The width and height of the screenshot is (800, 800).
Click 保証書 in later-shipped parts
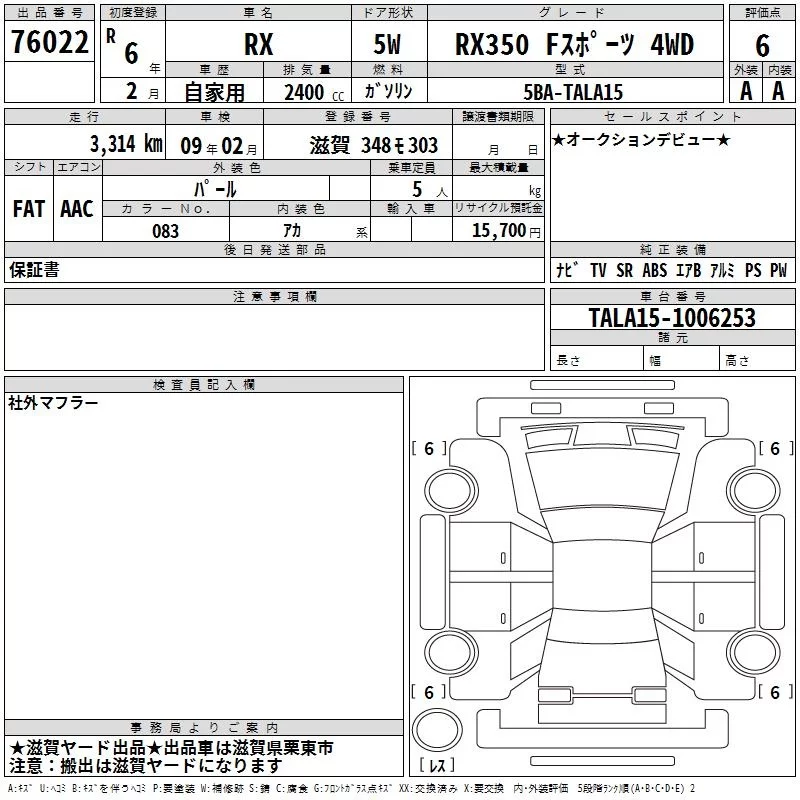tap(34, 270)
